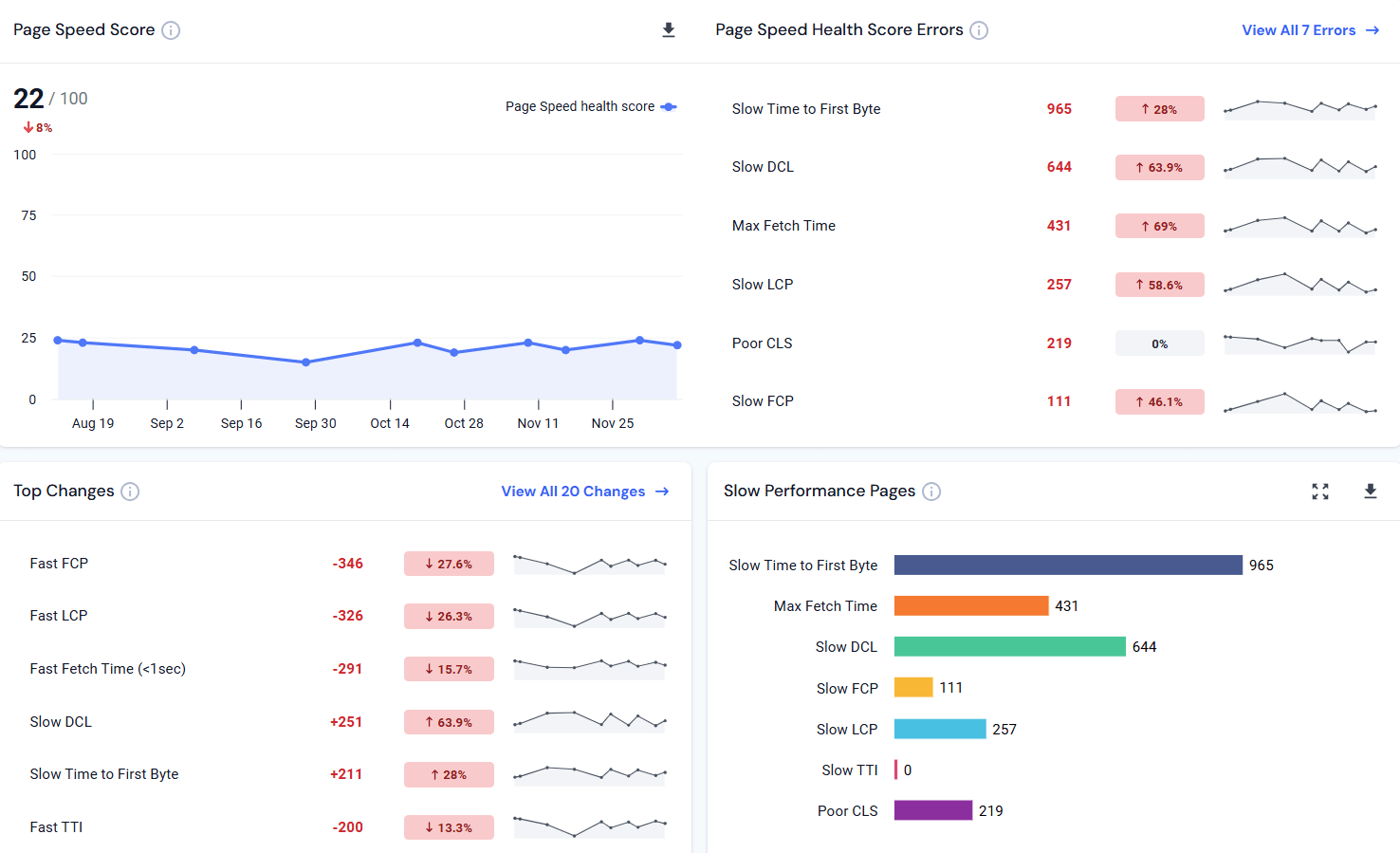Image resolution: width=1400 pixels, height=853 pixels.
Task: Select Fast LCP in Top Changes
Action: pos(59,616)
